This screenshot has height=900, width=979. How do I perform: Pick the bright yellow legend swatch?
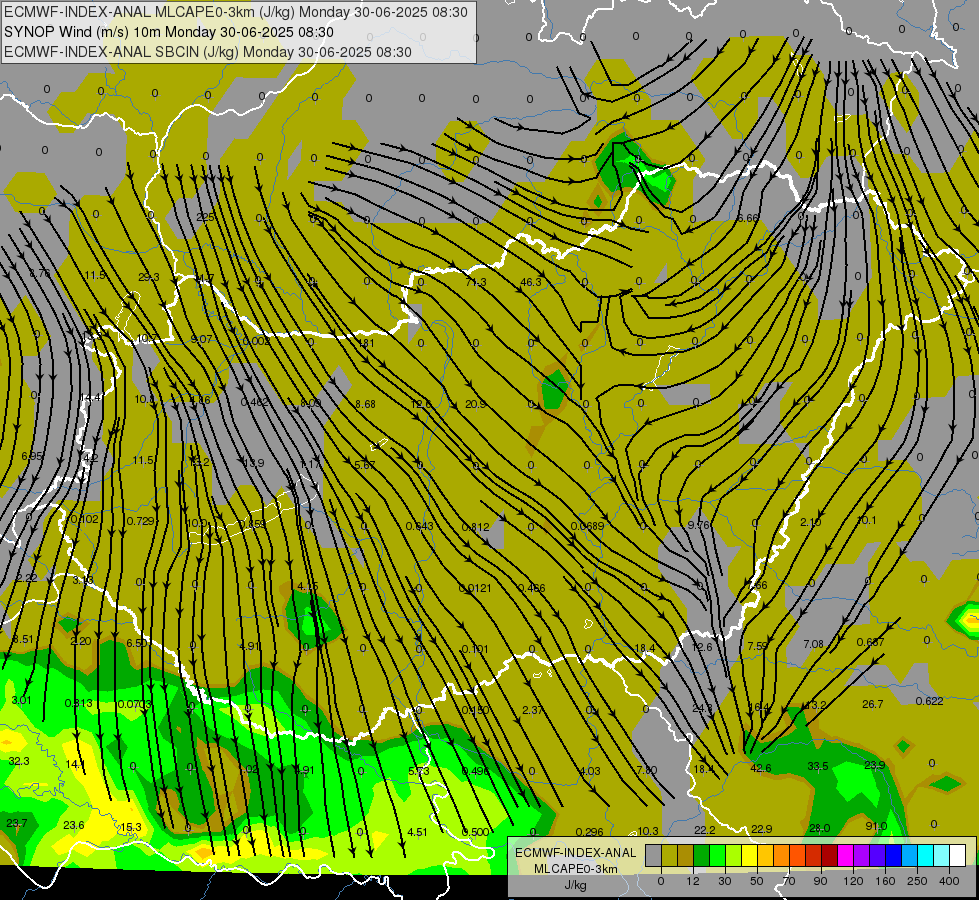pyautogui.click(x=750, y=855)
